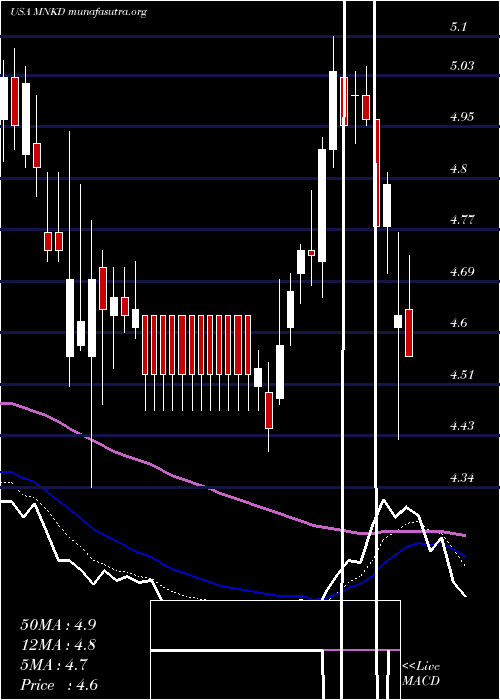Click the 4.8 price axis label
Screen dimensions: 500x700
pyautogui.click(x=458, y=169)
